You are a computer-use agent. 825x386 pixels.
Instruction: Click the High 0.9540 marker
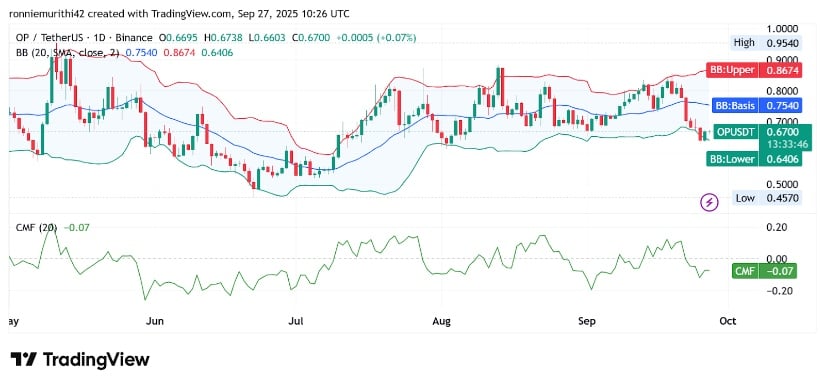click(x=766, y=43)
